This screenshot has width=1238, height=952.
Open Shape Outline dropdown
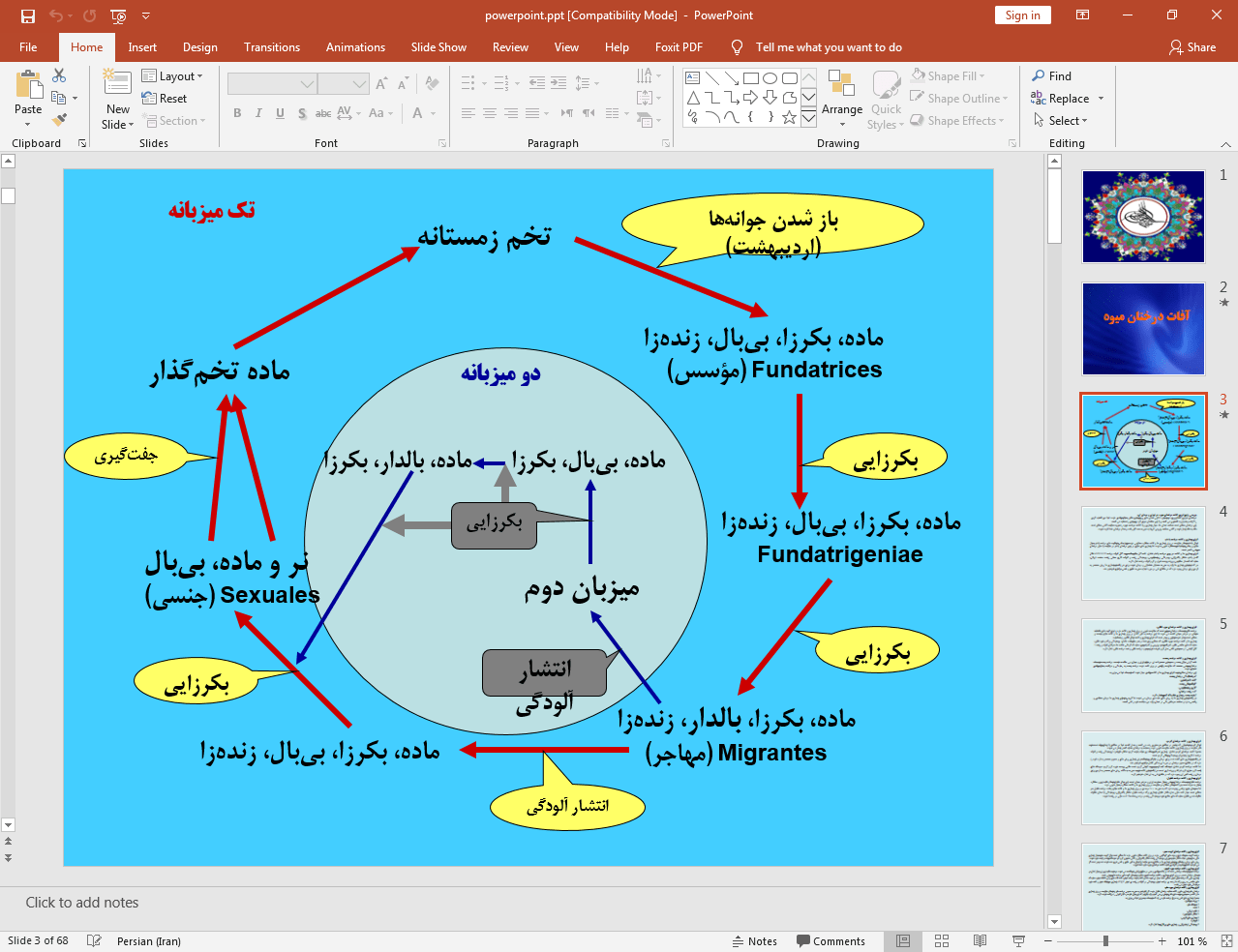tap(959, 98)
